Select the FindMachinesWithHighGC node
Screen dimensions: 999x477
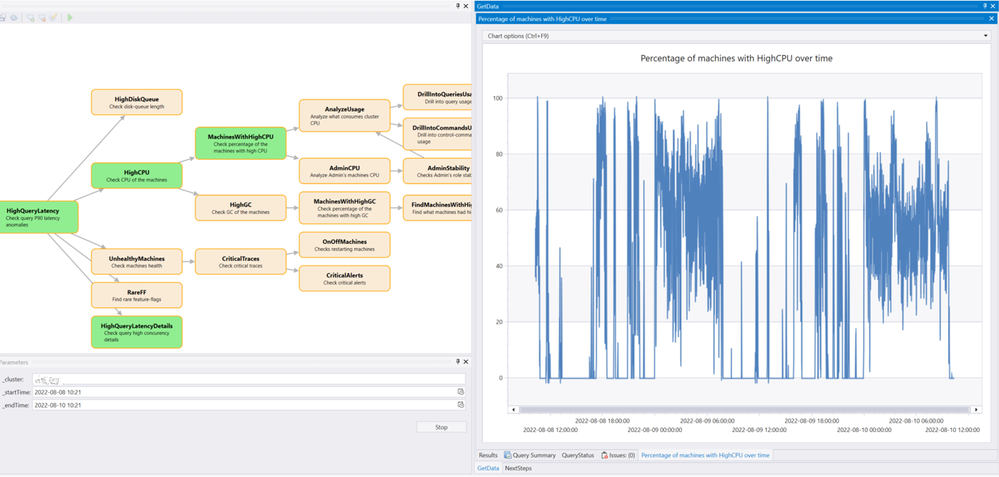tap(437, 208)
